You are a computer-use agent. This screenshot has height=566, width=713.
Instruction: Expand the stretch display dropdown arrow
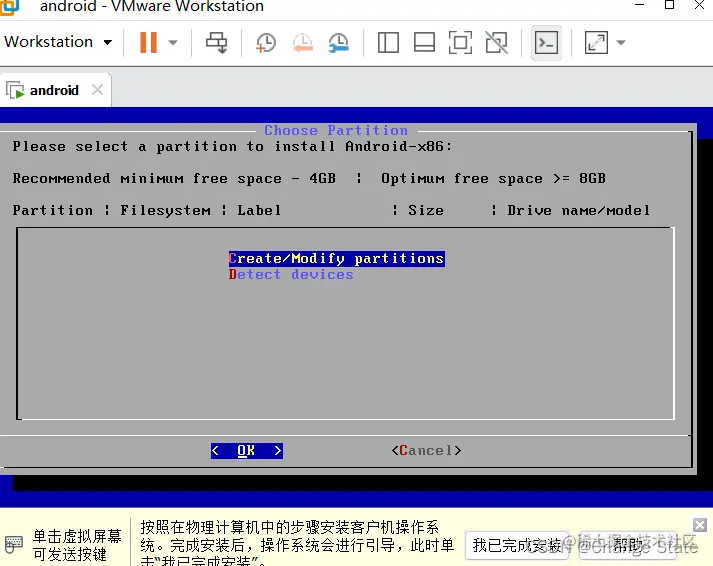[621, 43]
